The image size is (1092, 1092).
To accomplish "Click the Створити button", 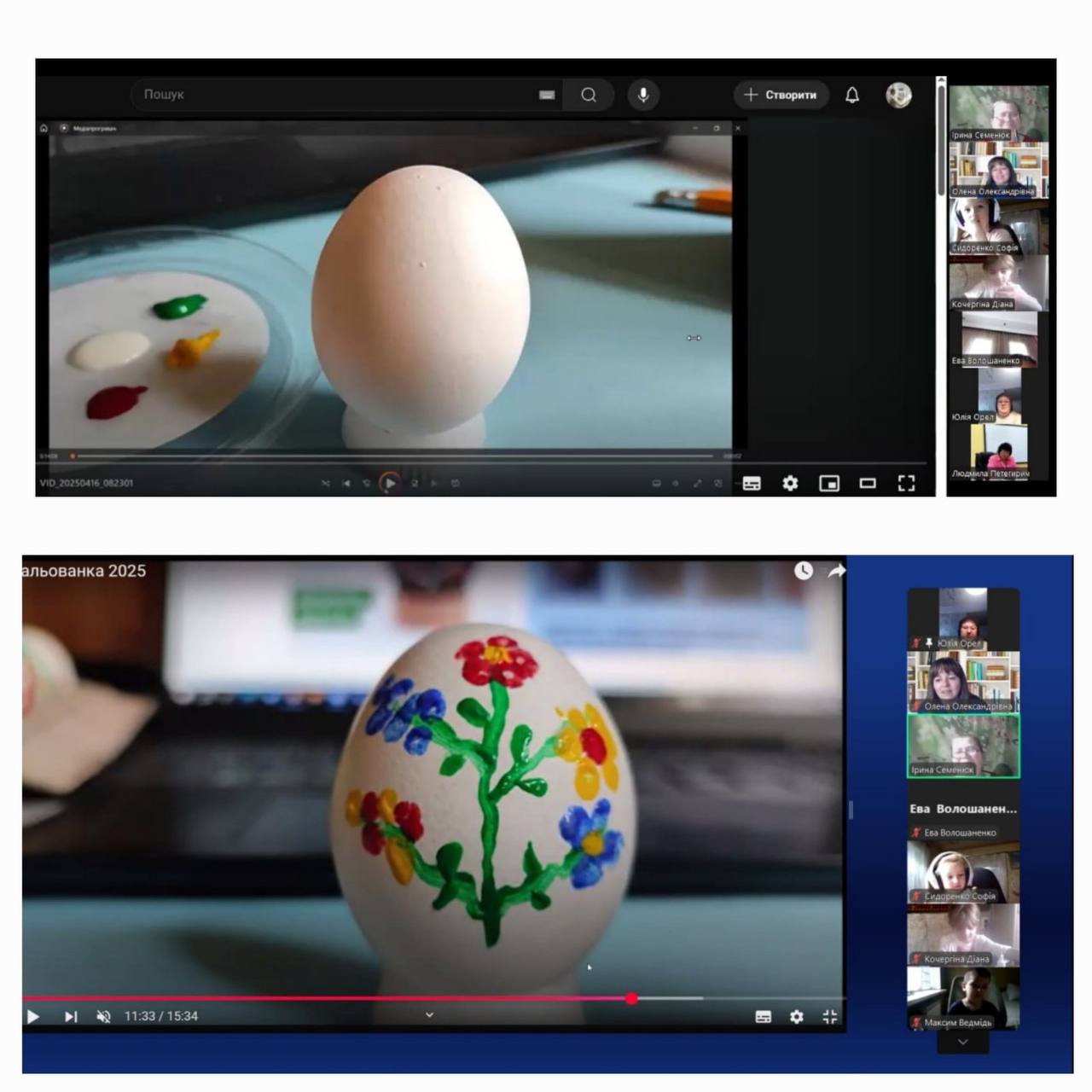I will [x=781, y=95].
